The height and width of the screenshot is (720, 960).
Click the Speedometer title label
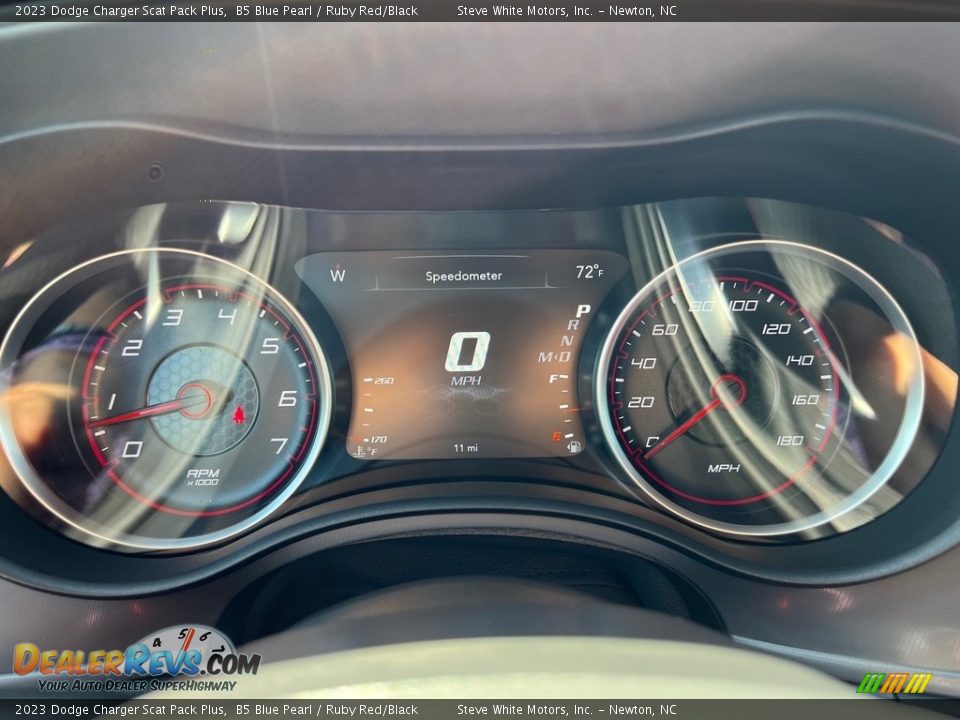[x=463, y=276]
